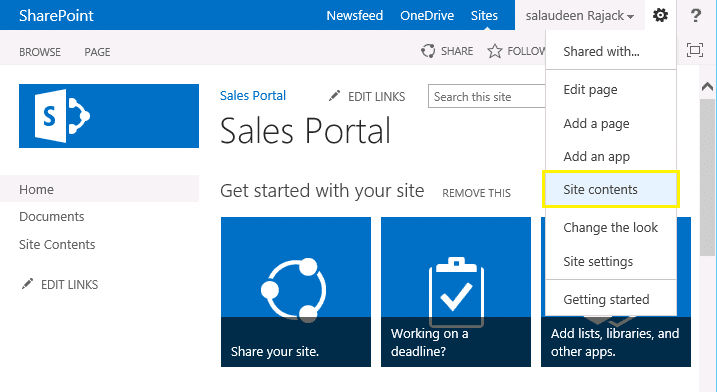Open Sites in the top bar
Image resolution: width=717 pixels, height=392 pixels.
click(484, 16)
